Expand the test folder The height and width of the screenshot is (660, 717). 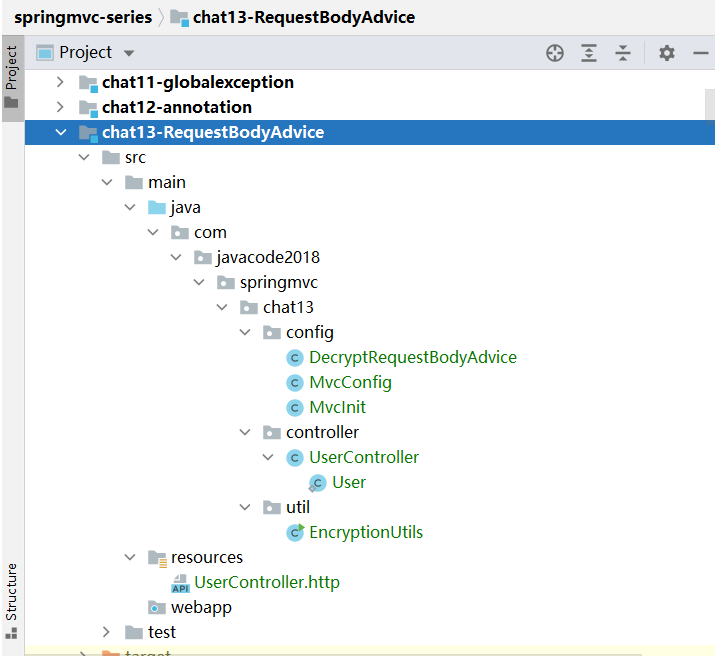coord(108,632)
